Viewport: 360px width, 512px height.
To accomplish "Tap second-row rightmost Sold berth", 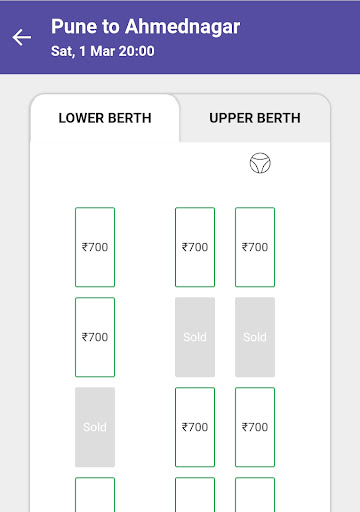I will click(x=255, y=337).
